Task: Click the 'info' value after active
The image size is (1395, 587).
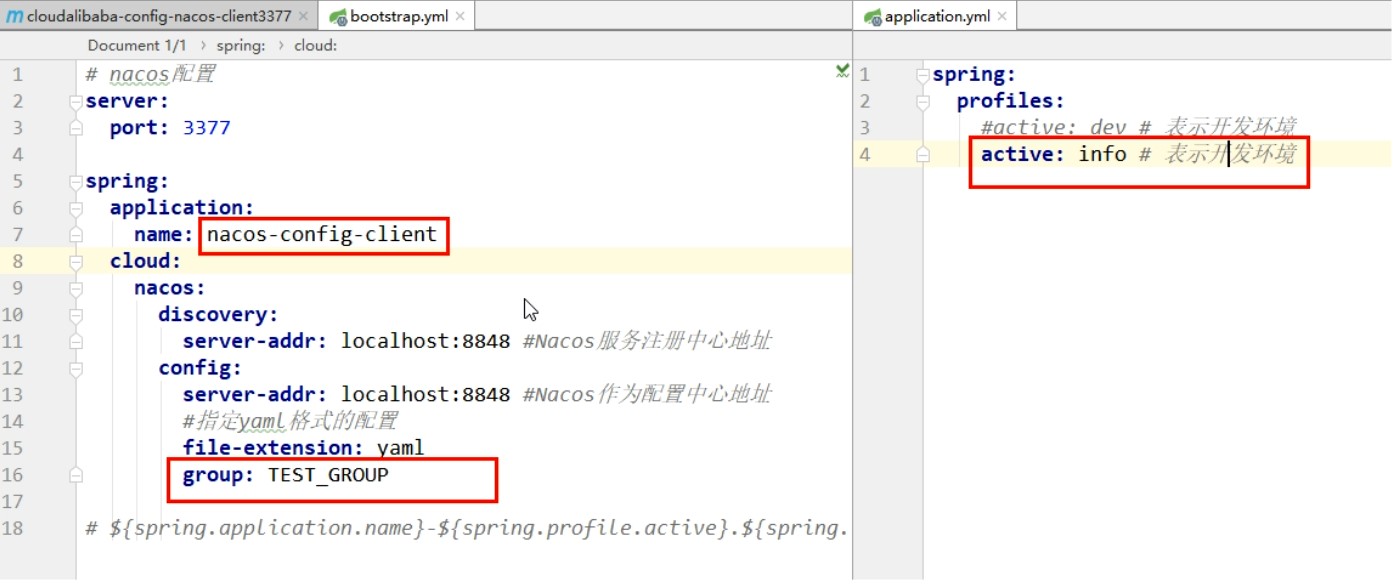Action: coord(1102,154)
